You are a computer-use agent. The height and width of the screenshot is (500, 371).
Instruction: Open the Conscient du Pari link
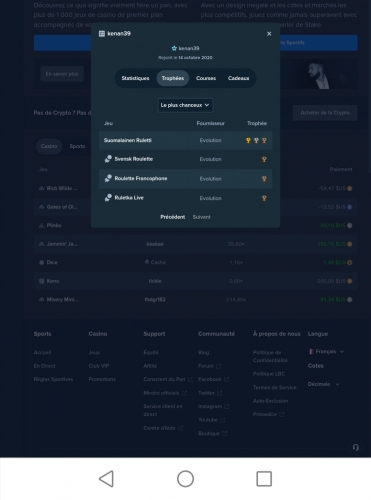168,379
